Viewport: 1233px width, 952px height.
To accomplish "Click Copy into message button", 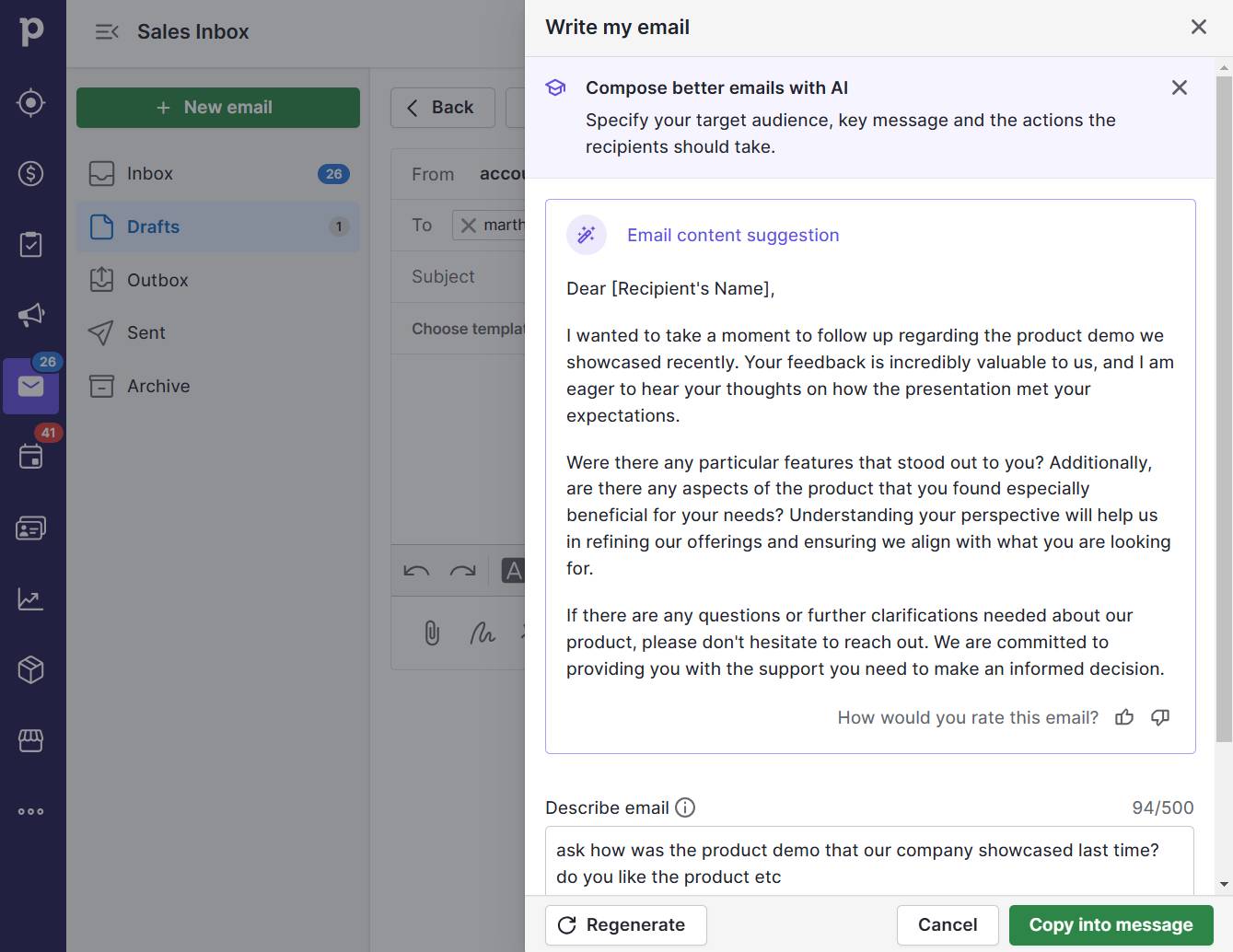I will (x=1111, y=925).
